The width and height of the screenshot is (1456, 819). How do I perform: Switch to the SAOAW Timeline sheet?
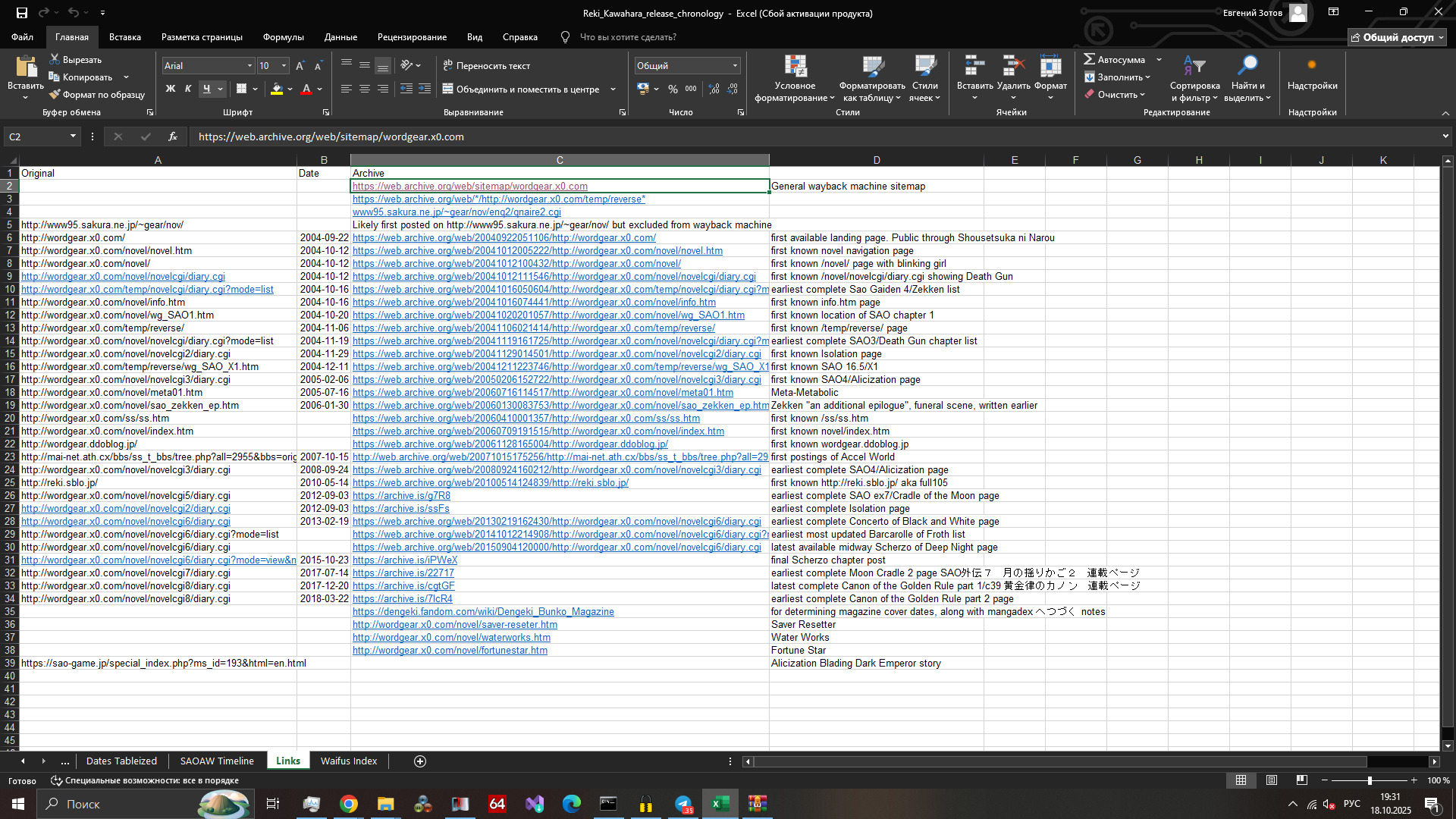click(217, 761)
